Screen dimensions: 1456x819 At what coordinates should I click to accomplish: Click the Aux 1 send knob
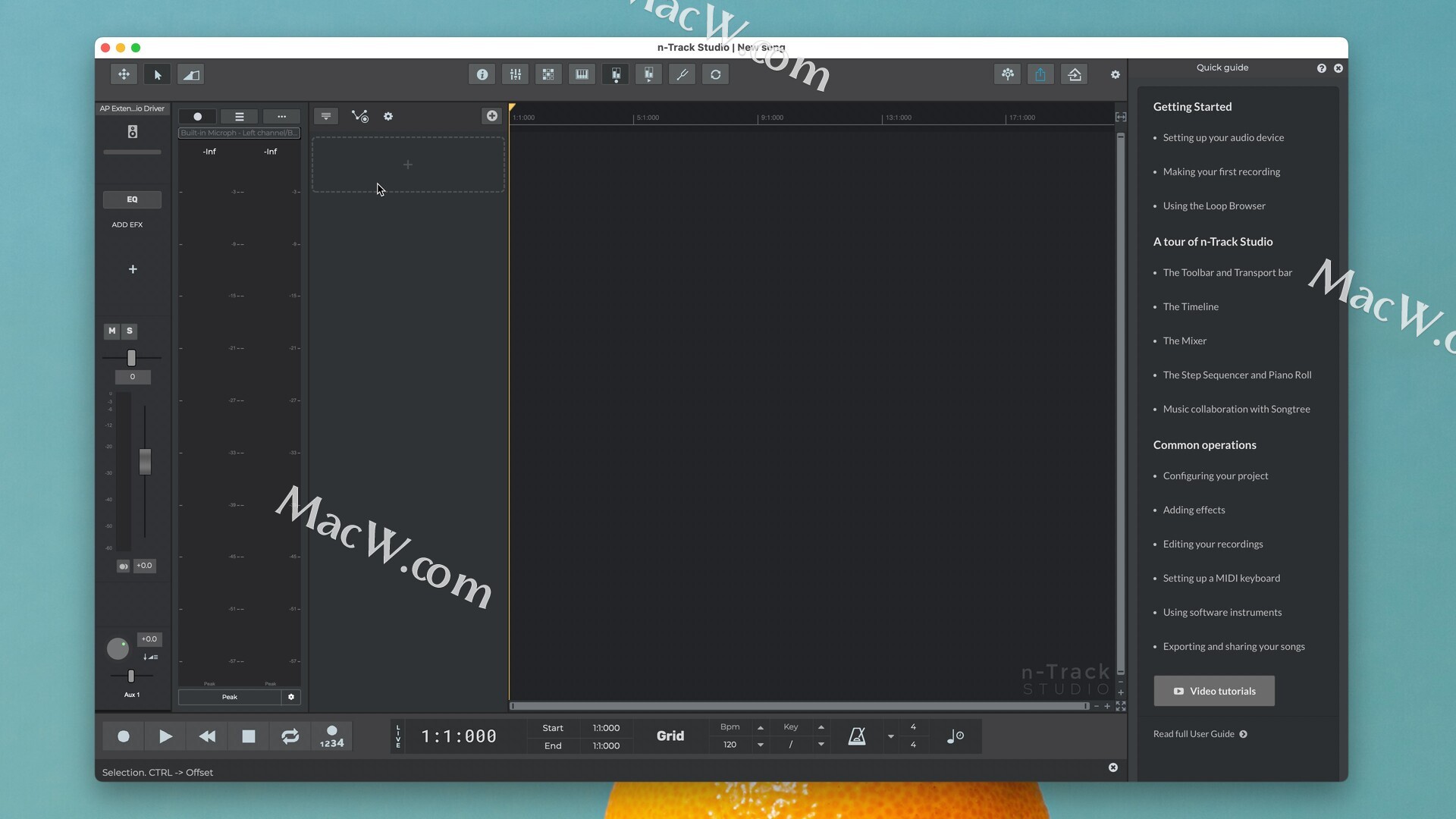point(118,649)
